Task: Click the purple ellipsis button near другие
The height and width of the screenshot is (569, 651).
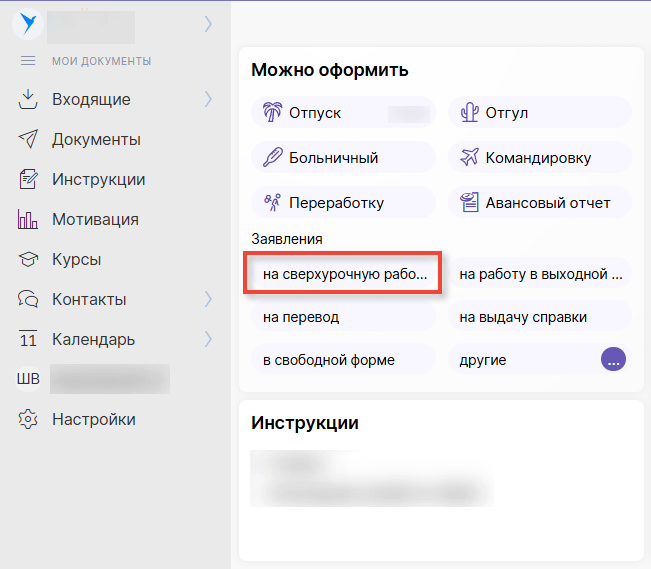Action: 613,360
